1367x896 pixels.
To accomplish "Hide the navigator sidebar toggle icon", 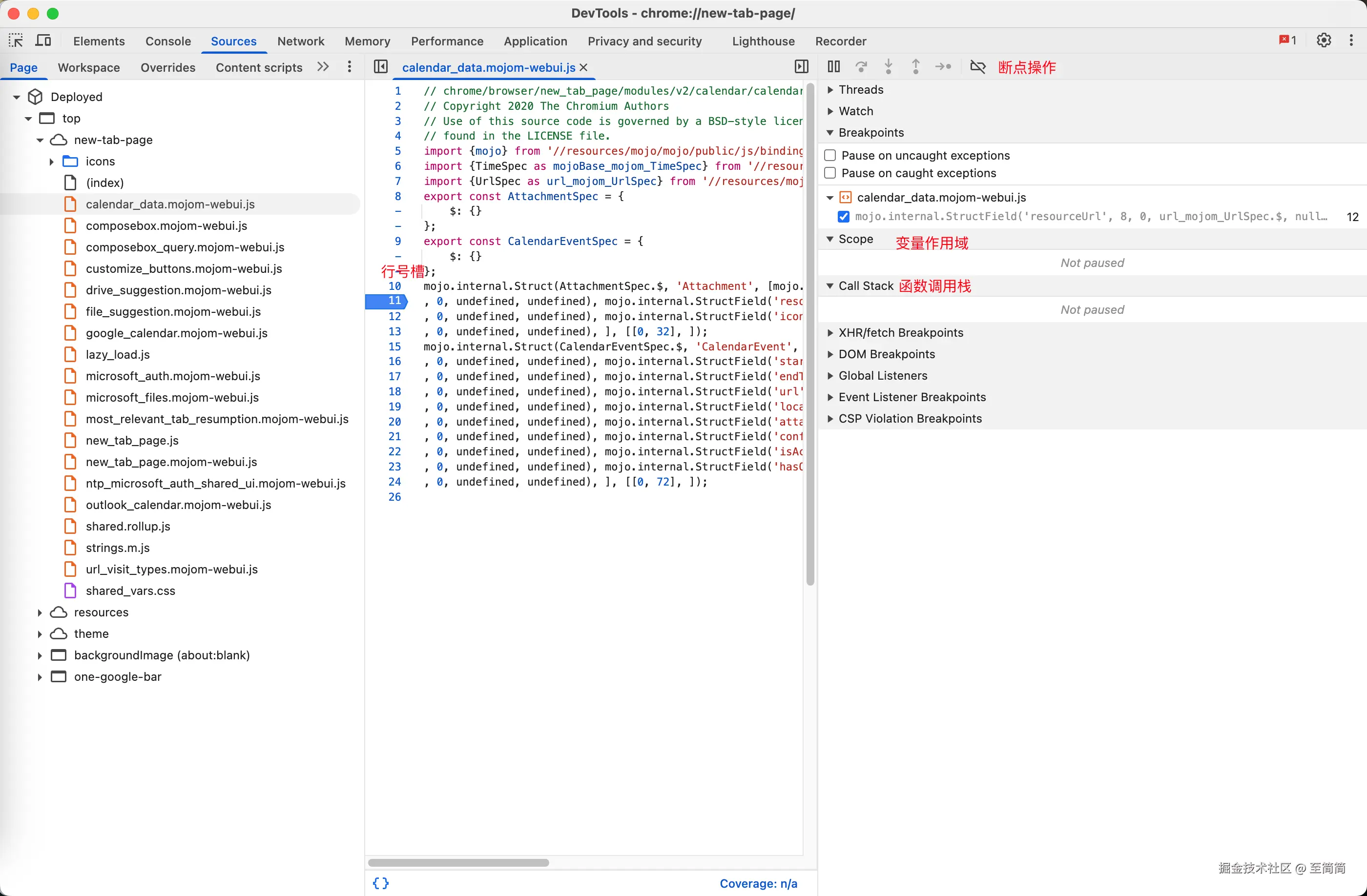I will [x=381, y=67].
